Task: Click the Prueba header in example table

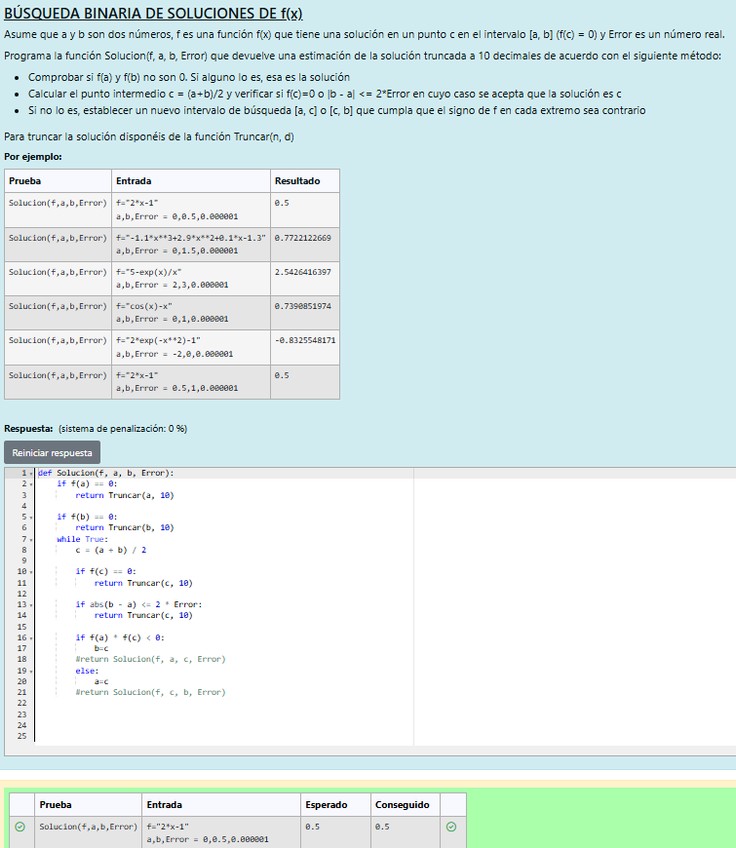Action: (25, 181)
